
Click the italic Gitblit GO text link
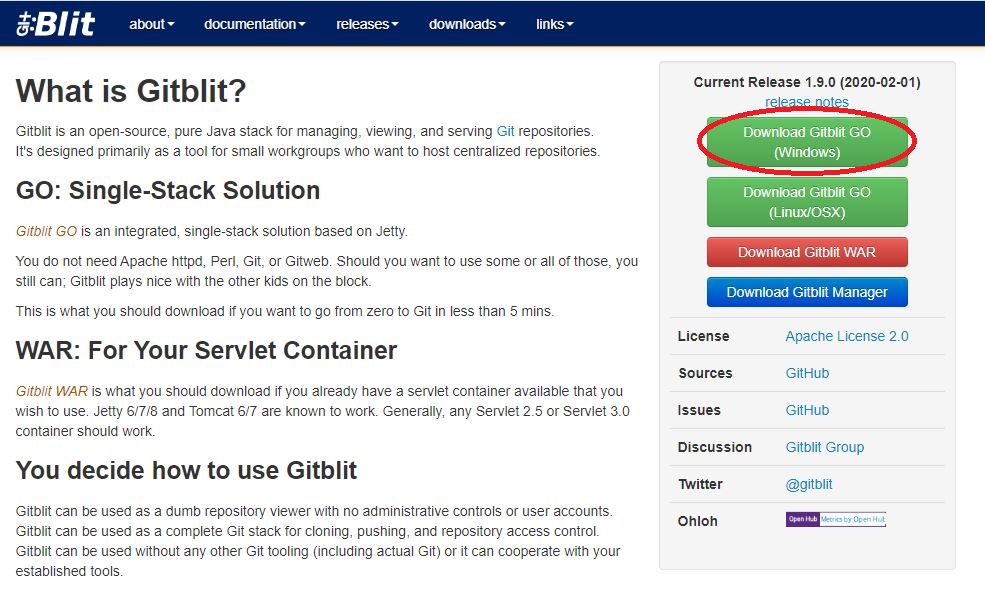(x=46, y=231)
